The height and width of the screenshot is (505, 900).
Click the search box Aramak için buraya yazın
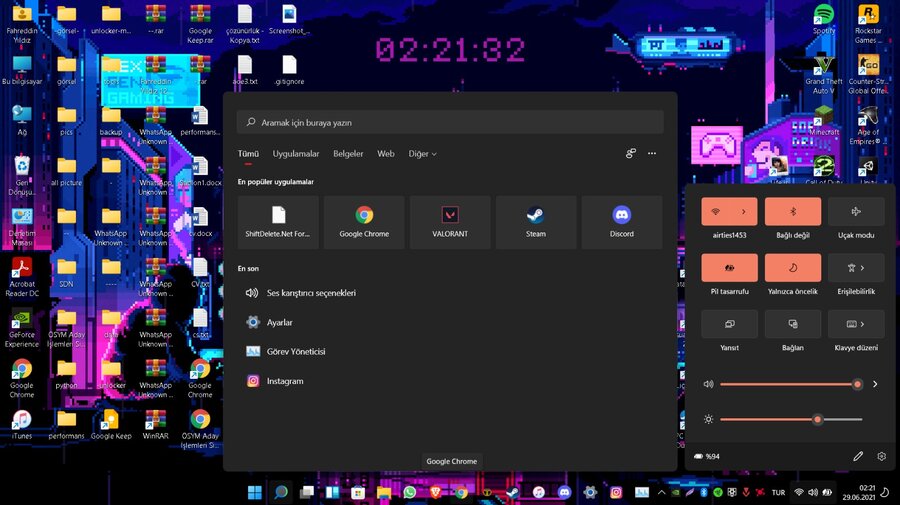tap(450, 122)
